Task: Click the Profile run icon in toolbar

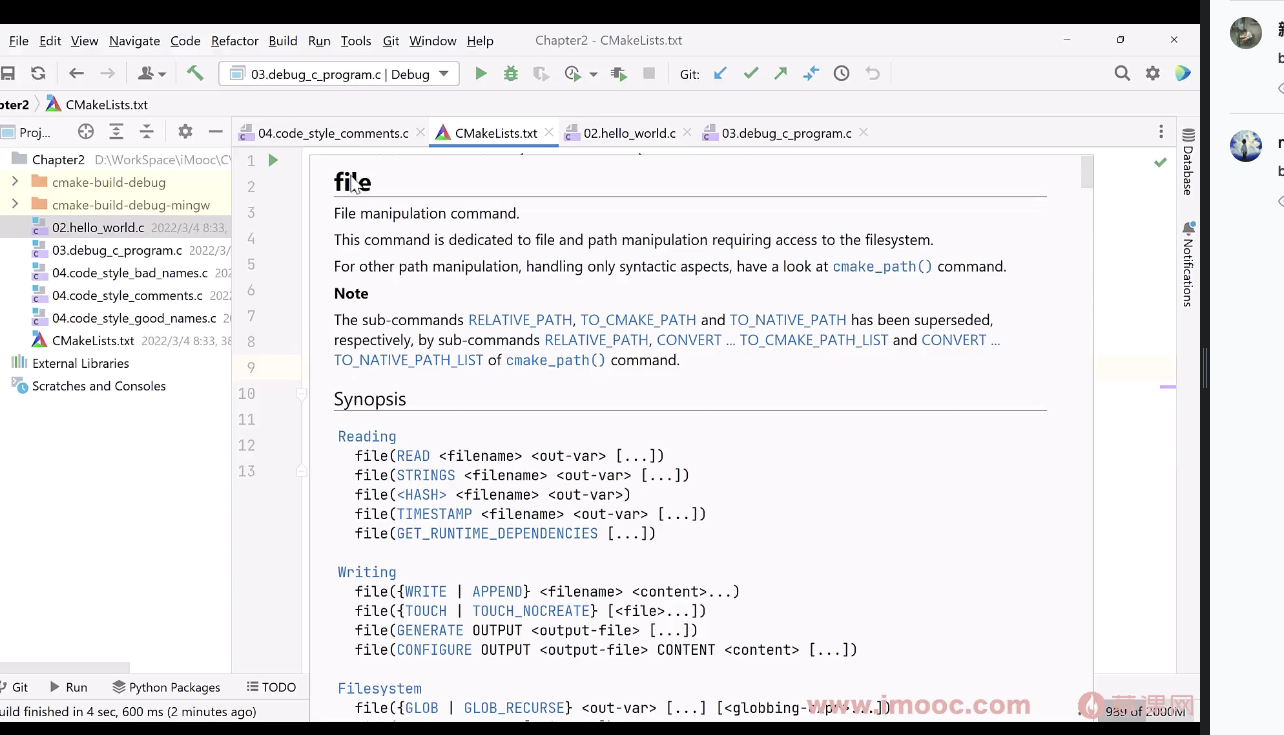Action: click(x=573, y=73)
